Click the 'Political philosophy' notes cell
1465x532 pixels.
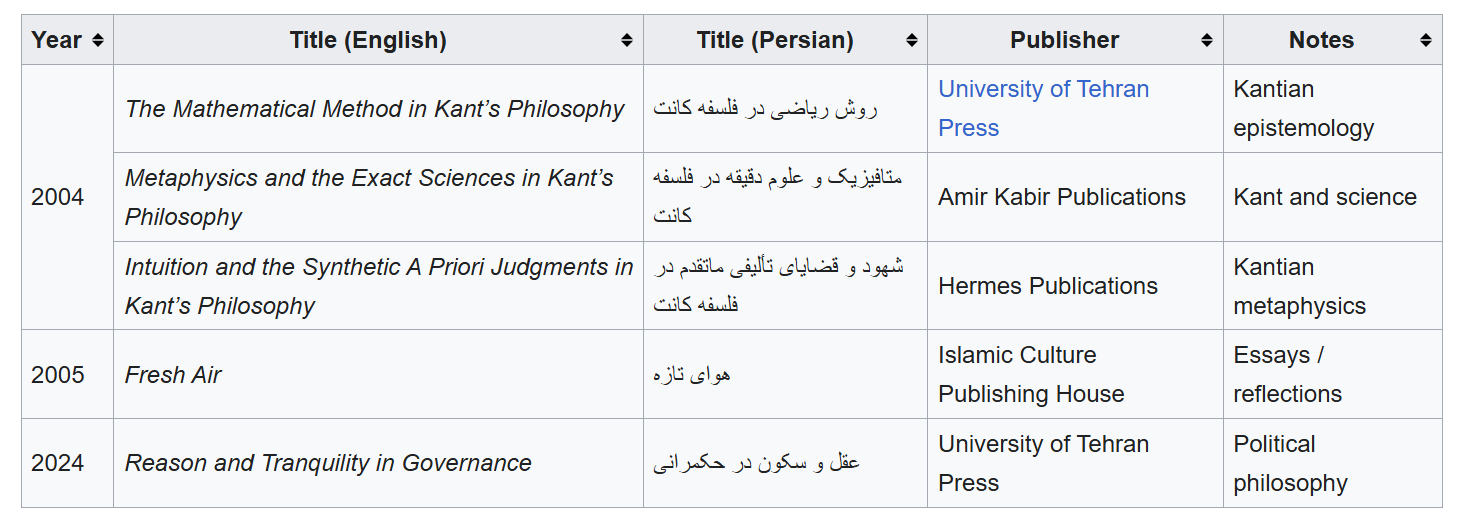(1290, 463)
